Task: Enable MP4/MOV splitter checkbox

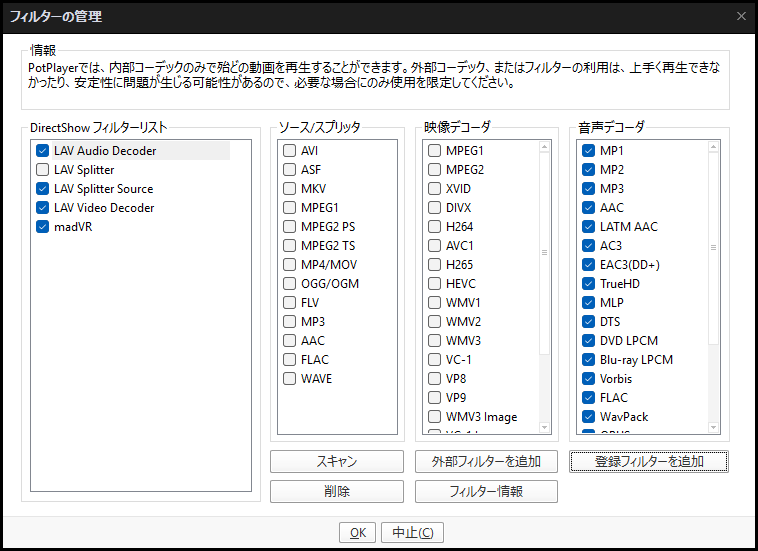Action: point(289,265)
